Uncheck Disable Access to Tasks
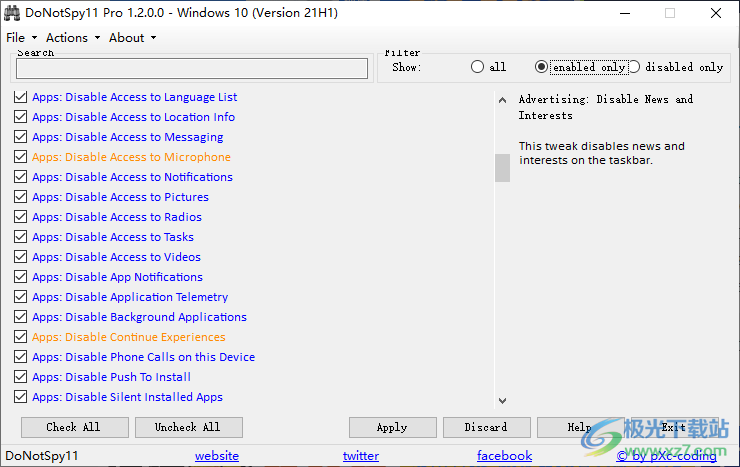The width and height of the screenshot is (740, 467). point(20,237)
